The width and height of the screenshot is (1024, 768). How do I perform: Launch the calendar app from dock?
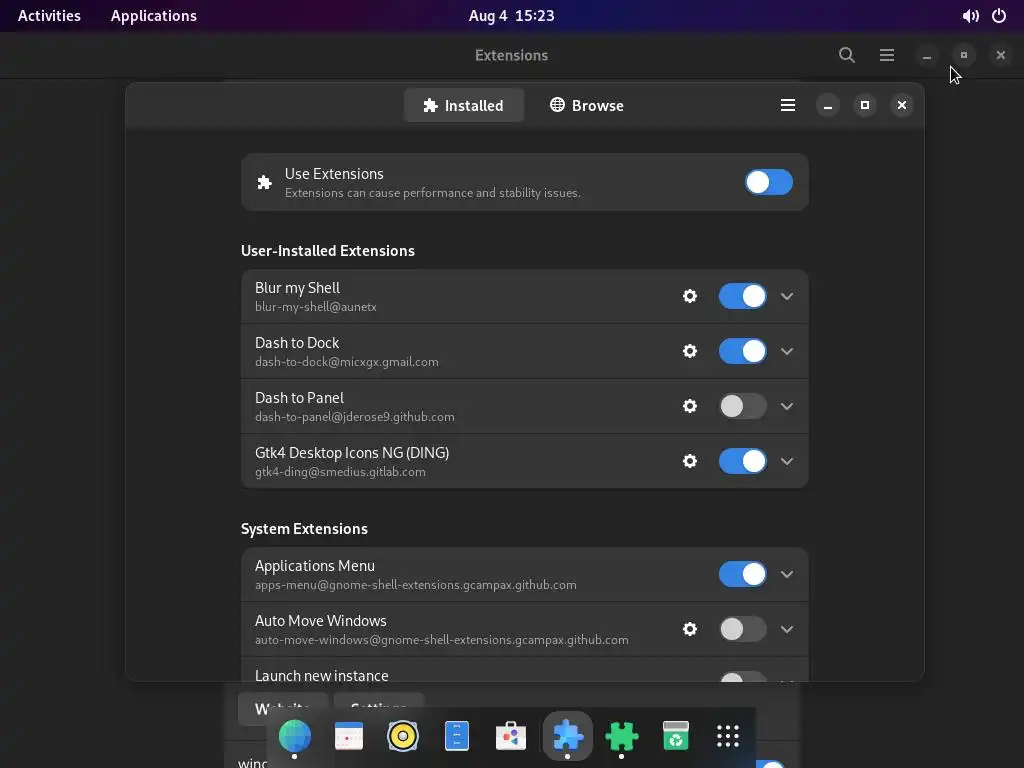(x=349, y=736)
